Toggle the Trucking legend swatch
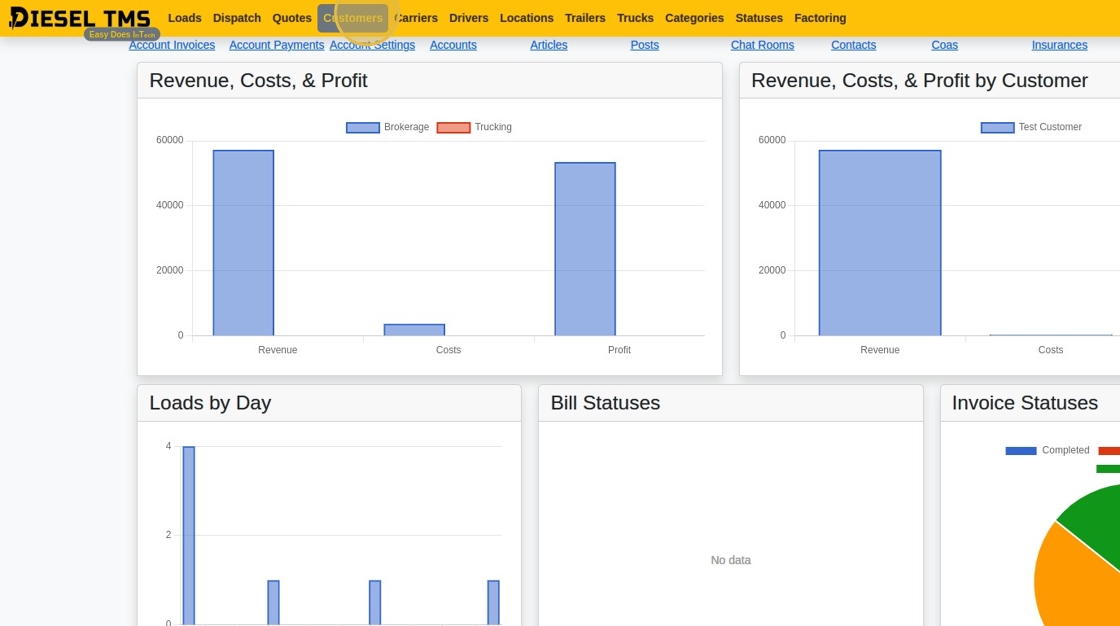This screenshot has height=626, width=1120. (x=454, y=127)
